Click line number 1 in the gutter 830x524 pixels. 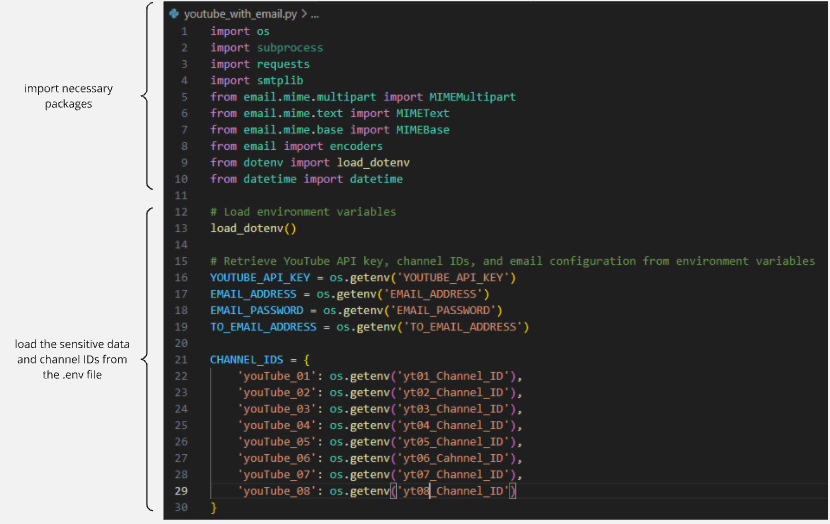click(184, 31)
